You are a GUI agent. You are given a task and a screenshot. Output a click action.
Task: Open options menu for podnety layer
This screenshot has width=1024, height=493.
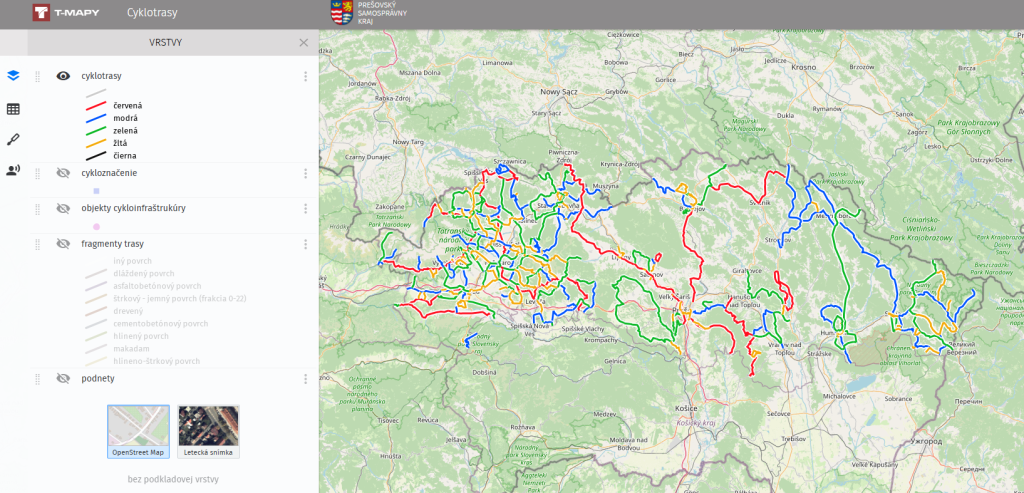[x=305, y=378]
